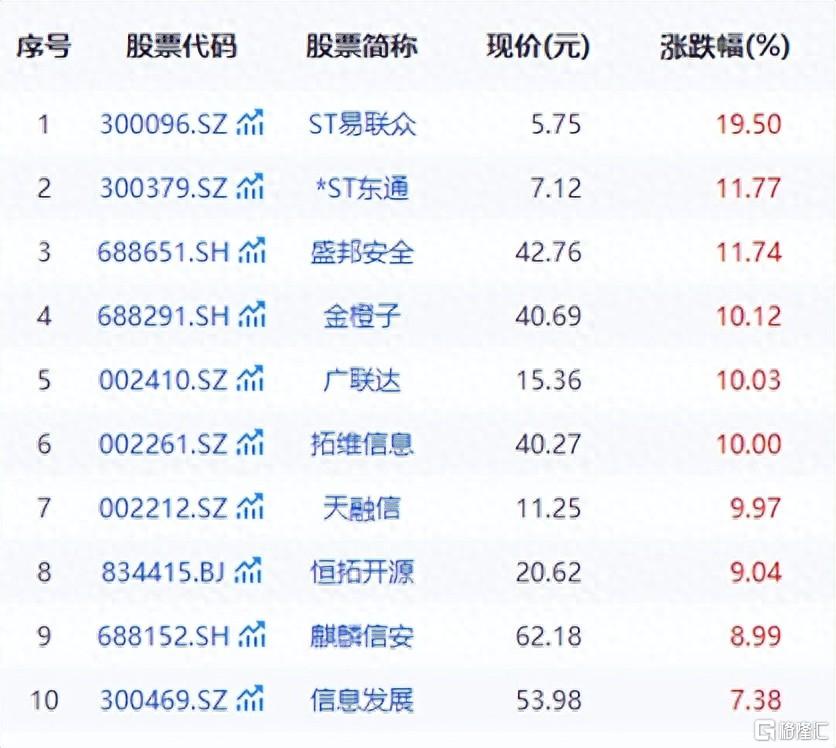
Task: Click price 15.36
Action: [549, 380]
